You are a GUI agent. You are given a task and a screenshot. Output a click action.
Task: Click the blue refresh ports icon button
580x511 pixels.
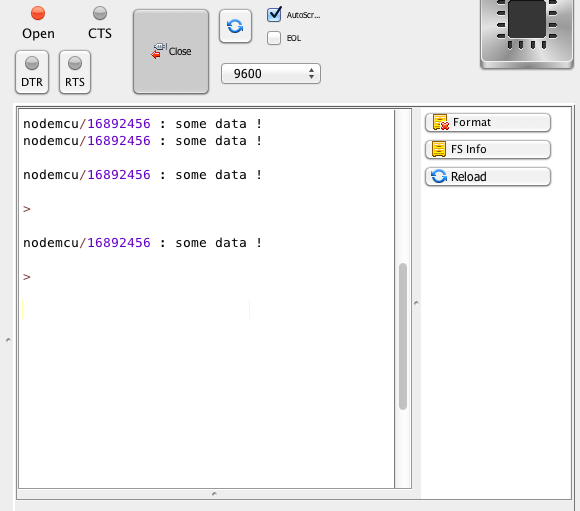coord(235,26)
